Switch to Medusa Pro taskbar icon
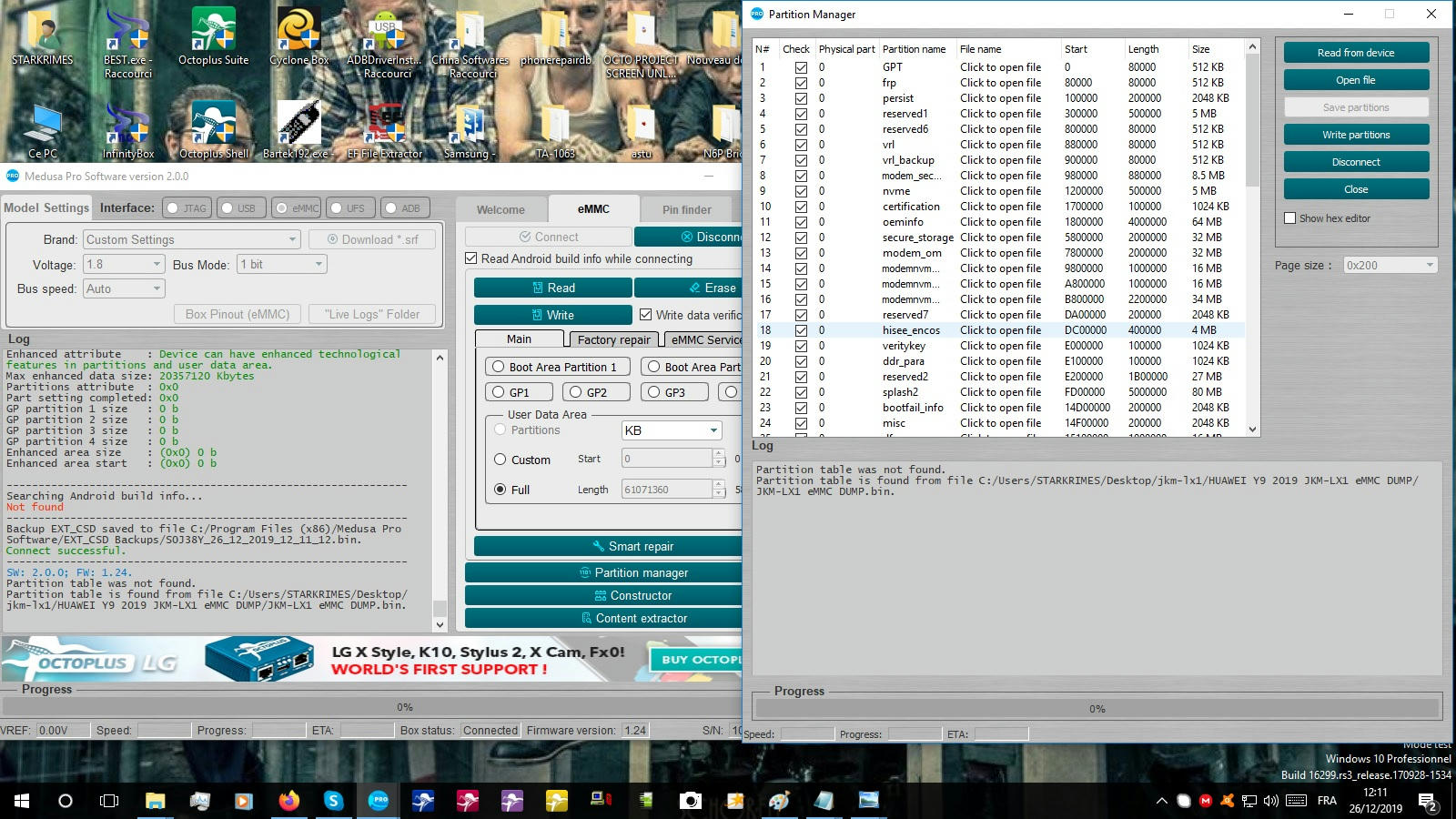 [378, 801]
